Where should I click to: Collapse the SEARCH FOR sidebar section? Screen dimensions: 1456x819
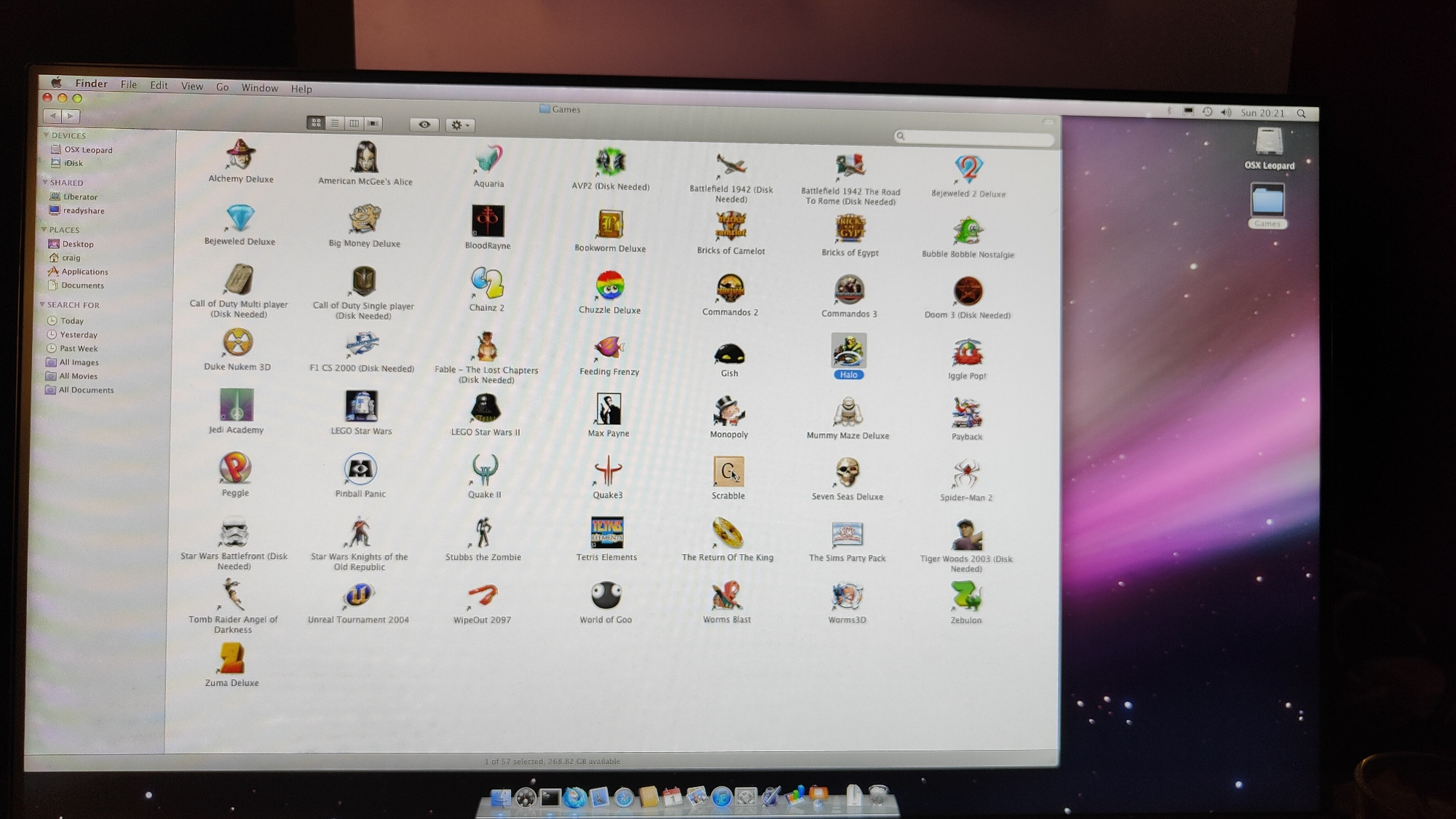click(x=42, y=304)
